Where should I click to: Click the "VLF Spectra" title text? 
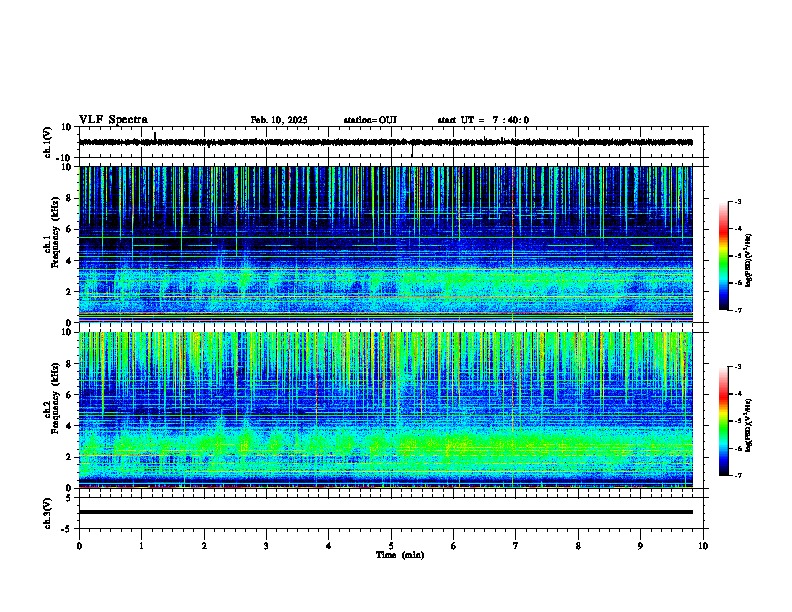click(113, 120)
